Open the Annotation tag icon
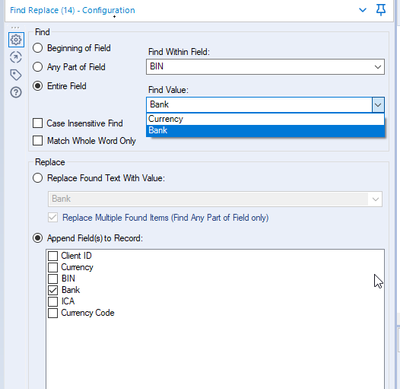Screen dimensions: 400x389 point(16,75)
